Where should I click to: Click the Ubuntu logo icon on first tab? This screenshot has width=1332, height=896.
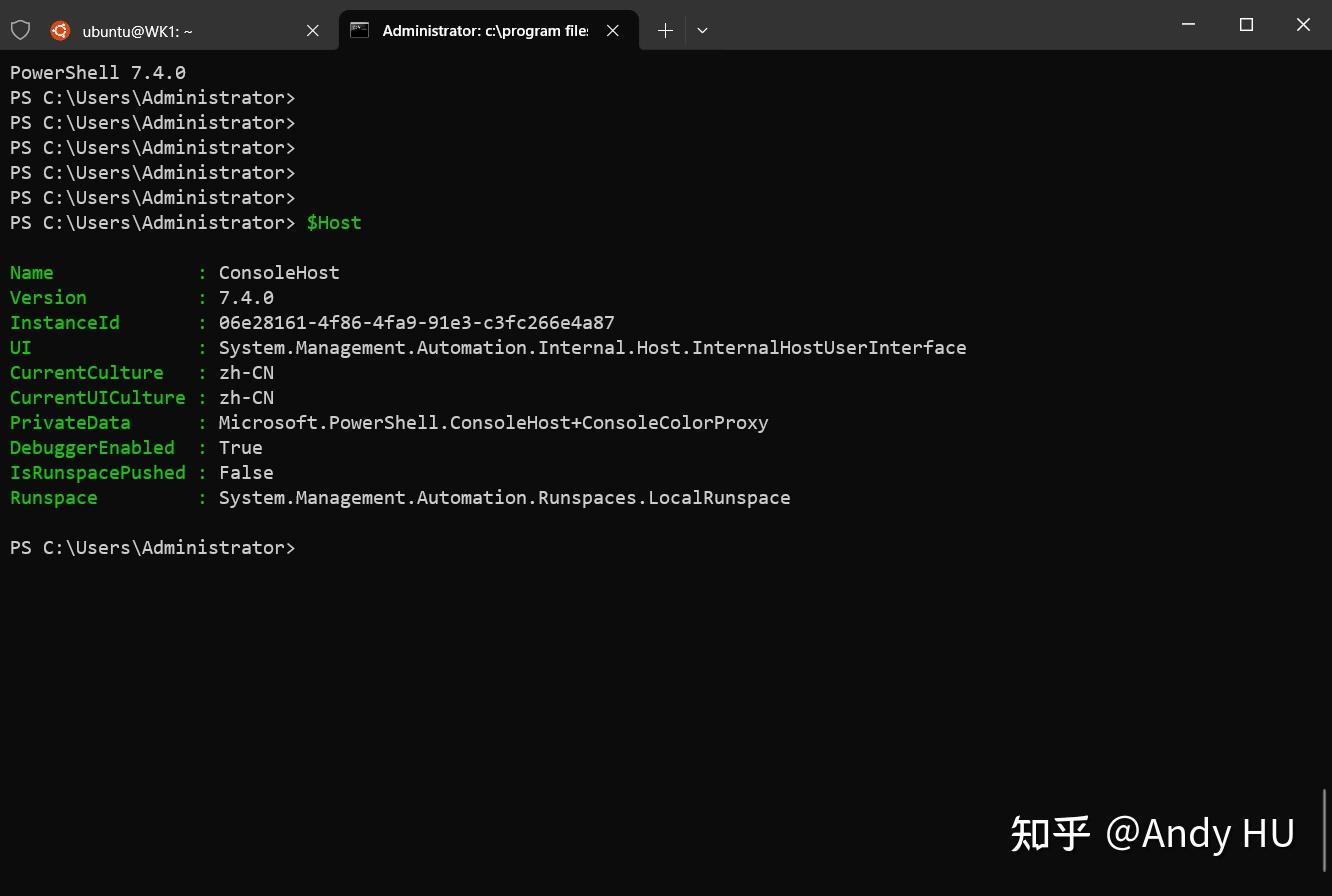pyautogui.click(x=60, y=30)
